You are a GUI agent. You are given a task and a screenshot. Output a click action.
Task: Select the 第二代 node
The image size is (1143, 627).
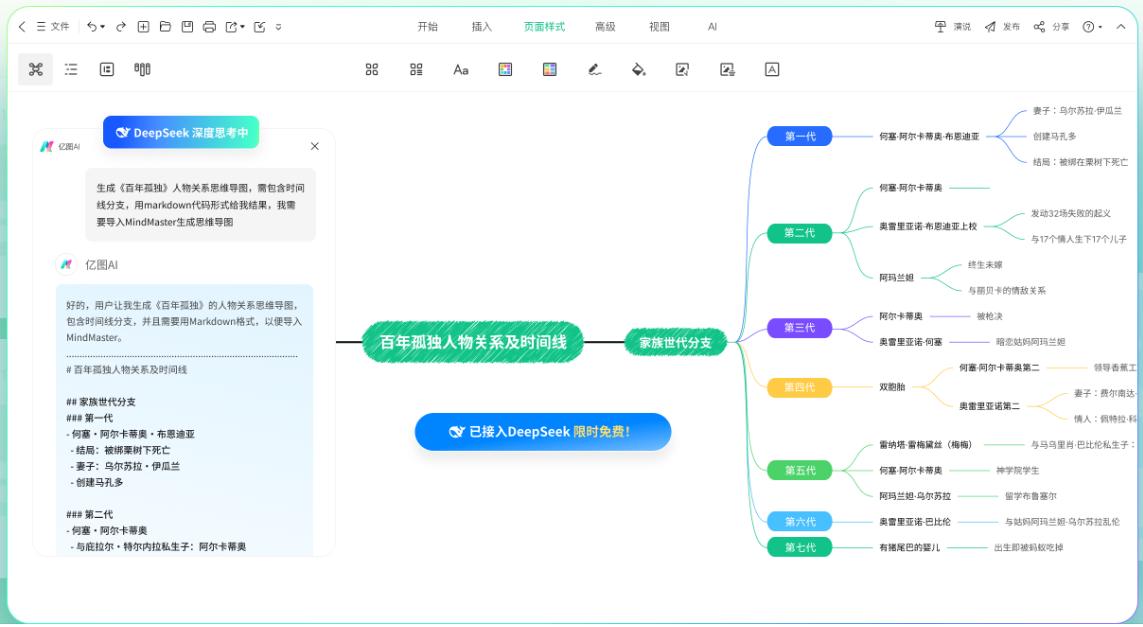pyautogui.click(x=800, y=233)
